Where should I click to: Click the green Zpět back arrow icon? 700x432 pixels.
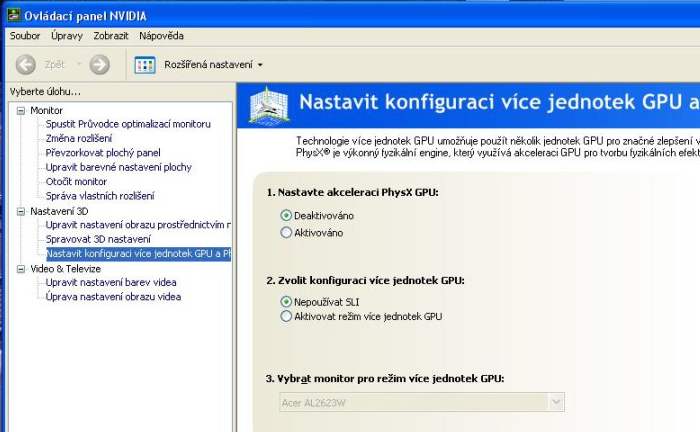pyautogui.click(x=26, y=64)
